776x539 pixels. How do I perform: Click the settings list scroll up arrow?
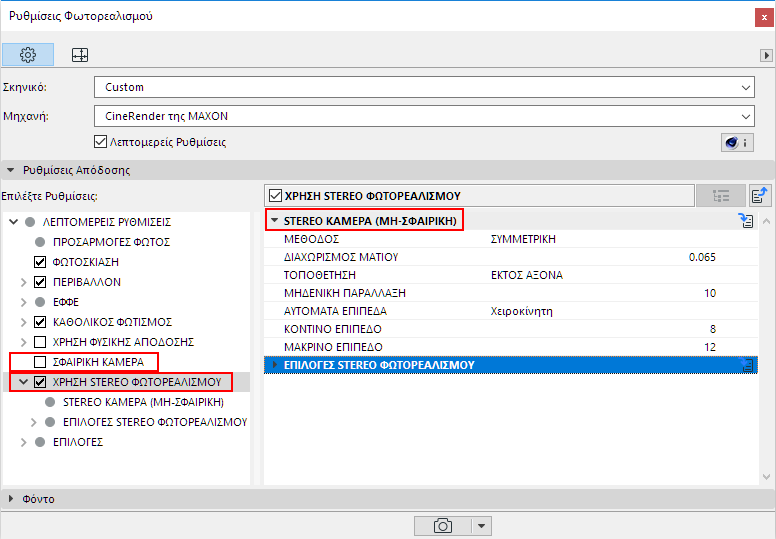(x=767, y=221)
